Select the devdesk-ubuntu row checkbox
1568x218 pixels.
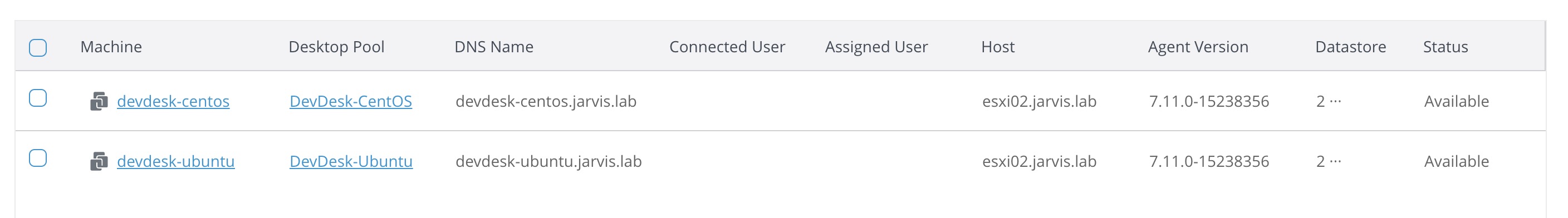coord(38,158)
